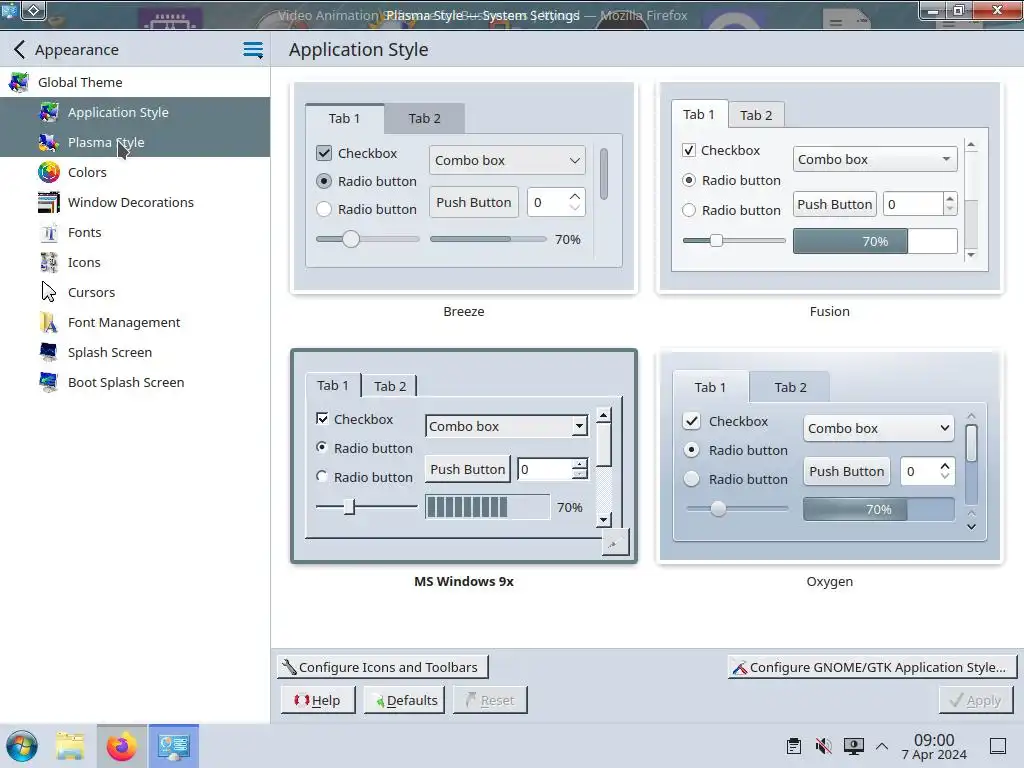
Task: Select Tab 1 in Oxygen preview
Action: pos(710,387)
